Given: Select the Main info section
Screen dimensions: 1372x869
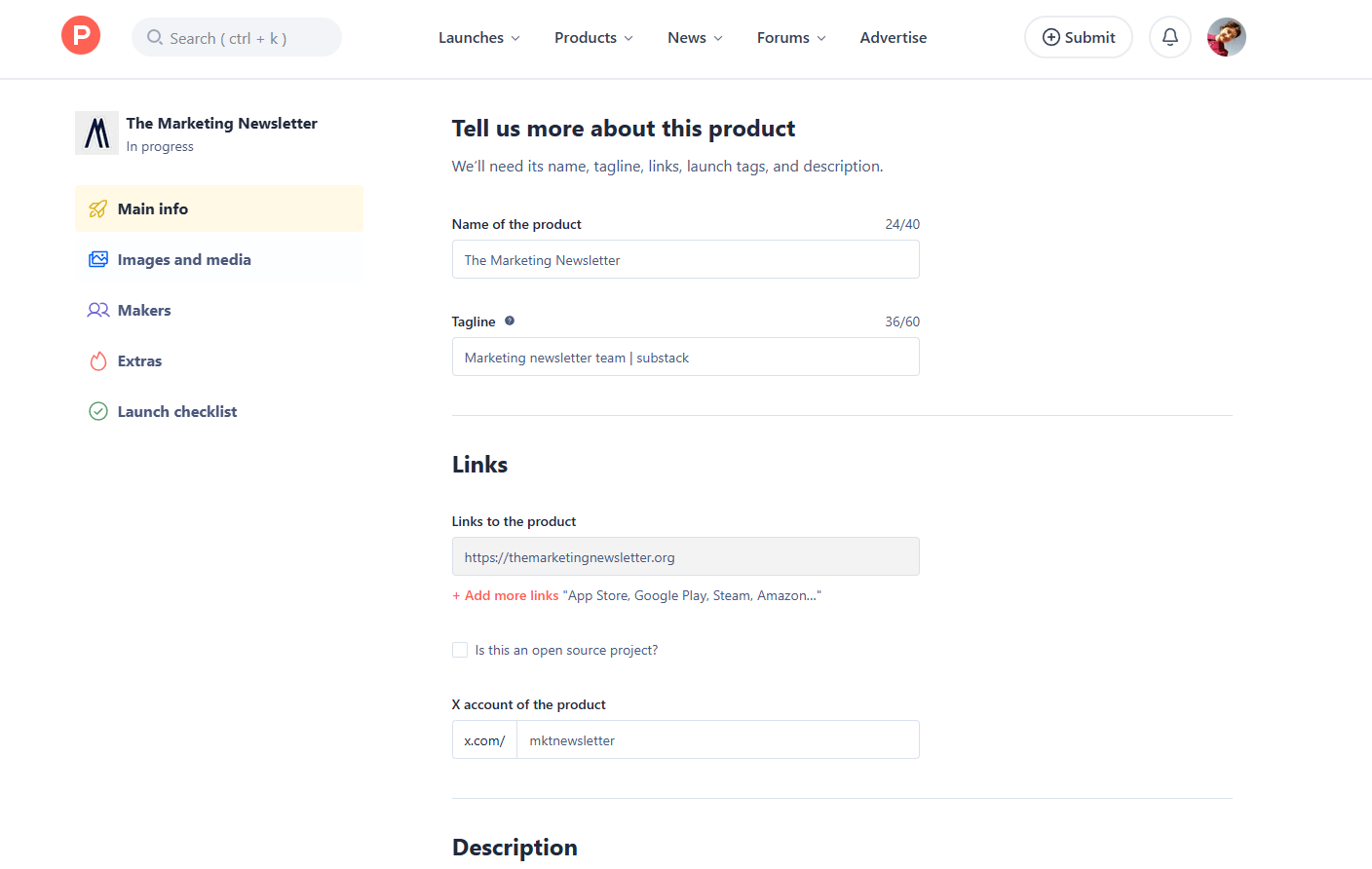Looking at the screenshot, I should click(x=219, y=208).
